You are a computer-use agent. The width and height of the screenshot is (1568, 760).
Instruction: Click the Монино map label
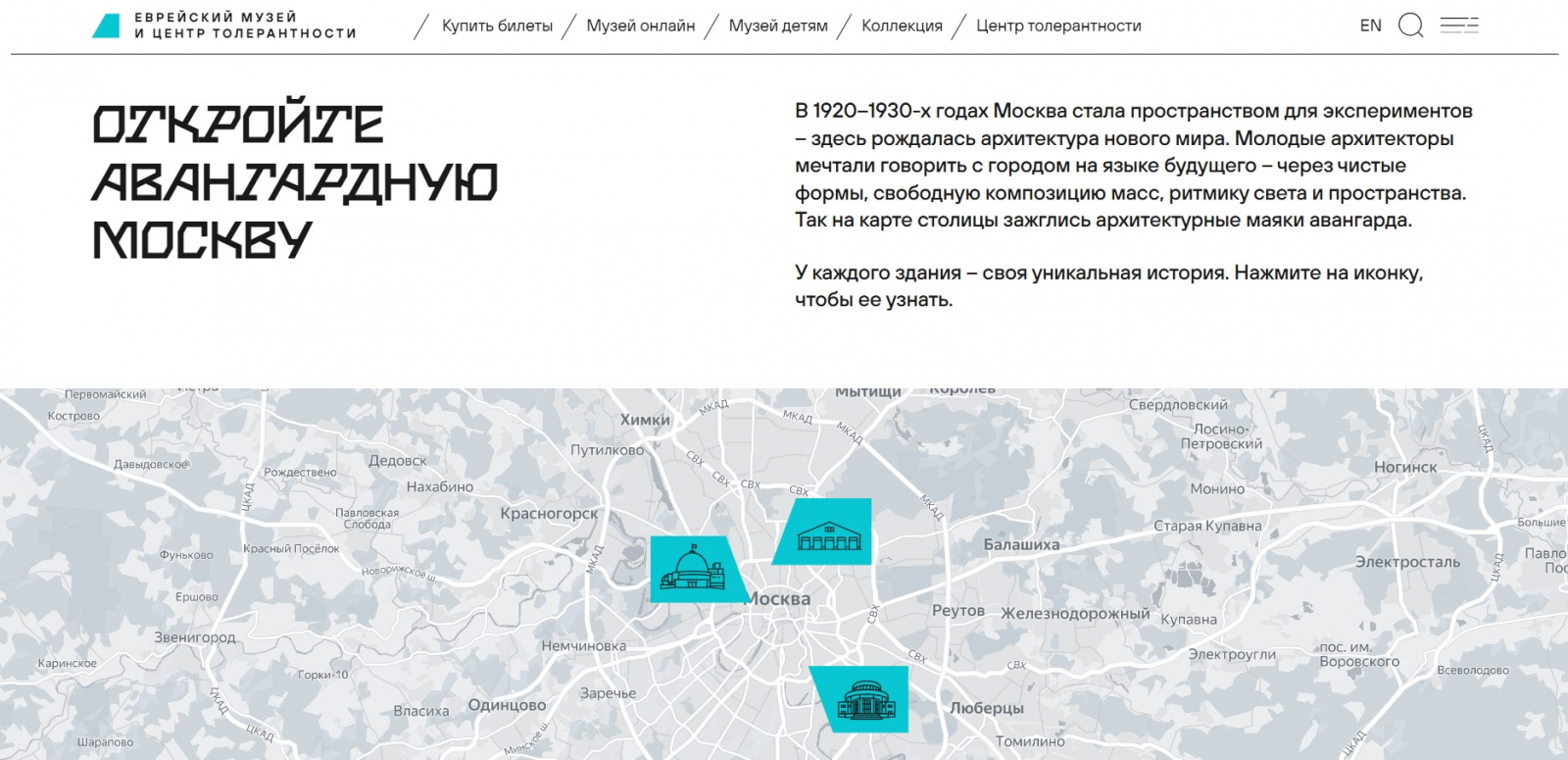point(1217,488)
